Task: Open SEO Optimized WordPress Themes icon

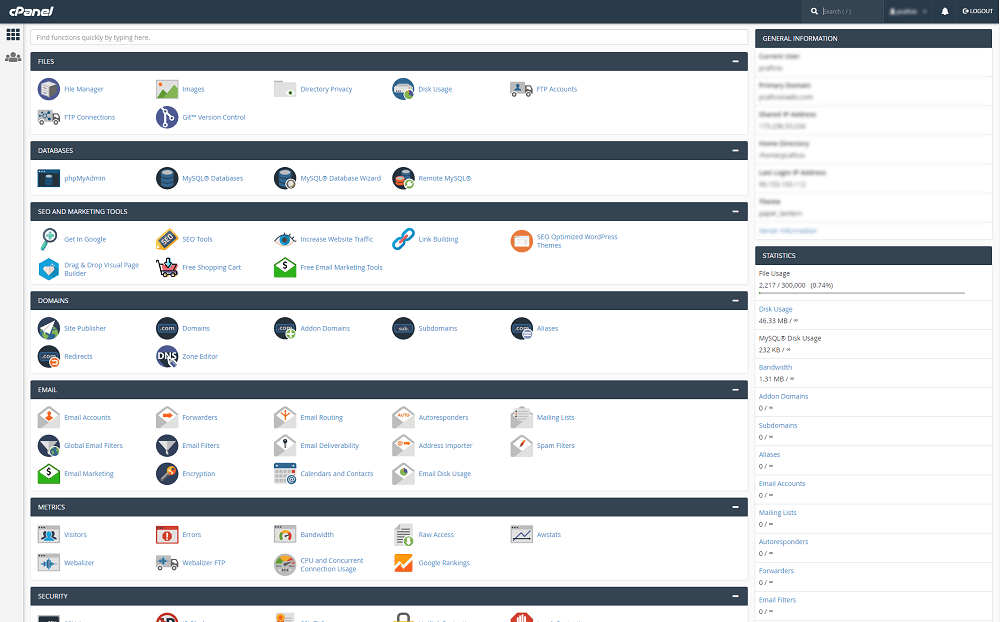Action: (x=521, y=241)
